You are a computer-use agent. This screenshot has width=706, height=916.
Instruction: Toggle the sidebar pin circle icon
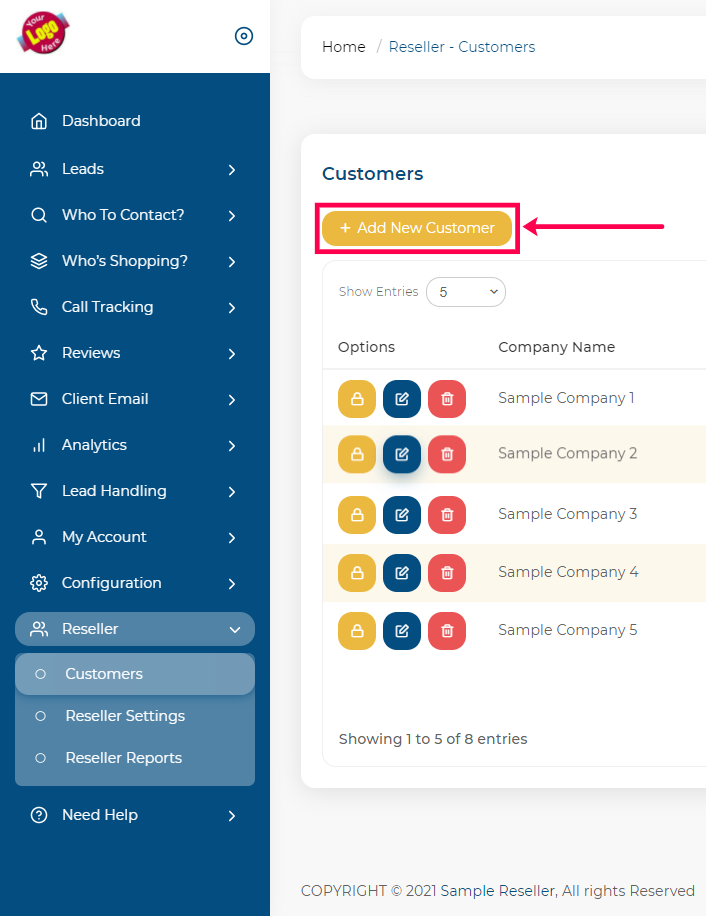pyautogui.click(x=244, y=36)
